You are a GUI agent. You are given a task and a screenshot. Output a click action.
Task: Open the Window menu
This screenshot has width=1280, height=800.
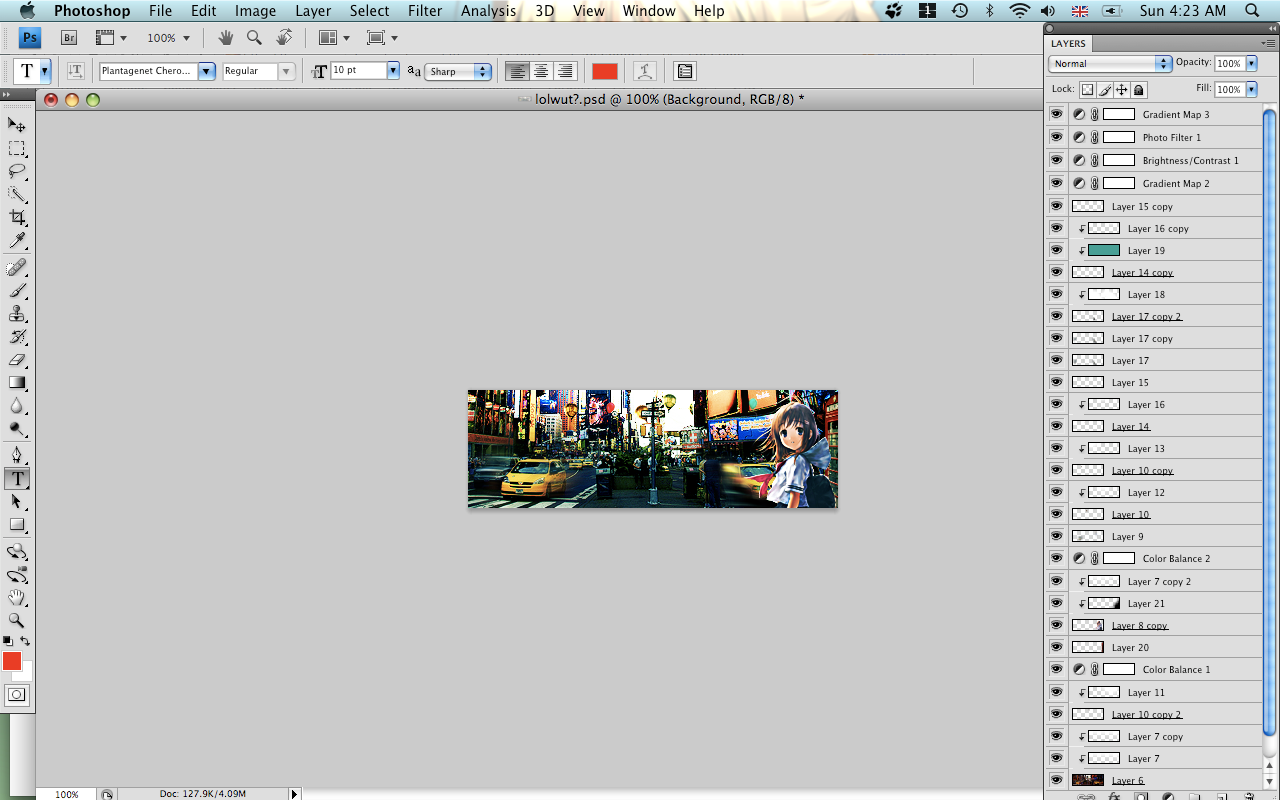tap(648, 11)
